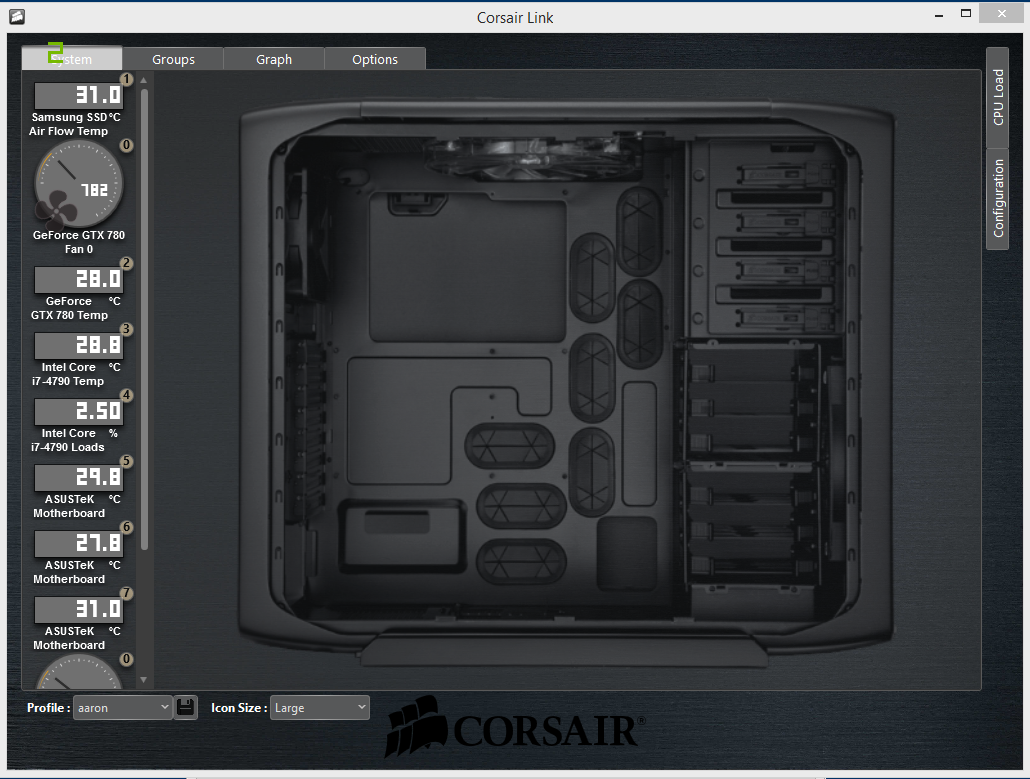The height and width of the screenshot is (779, 1030).
Task: Select the GeForce GTX 780 Temp readout 28.0
Action: tap(78, 279)
